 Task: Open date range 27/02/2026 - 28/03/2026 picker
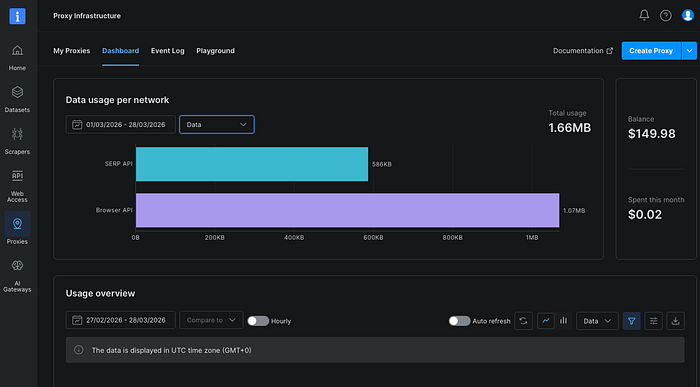121,320
